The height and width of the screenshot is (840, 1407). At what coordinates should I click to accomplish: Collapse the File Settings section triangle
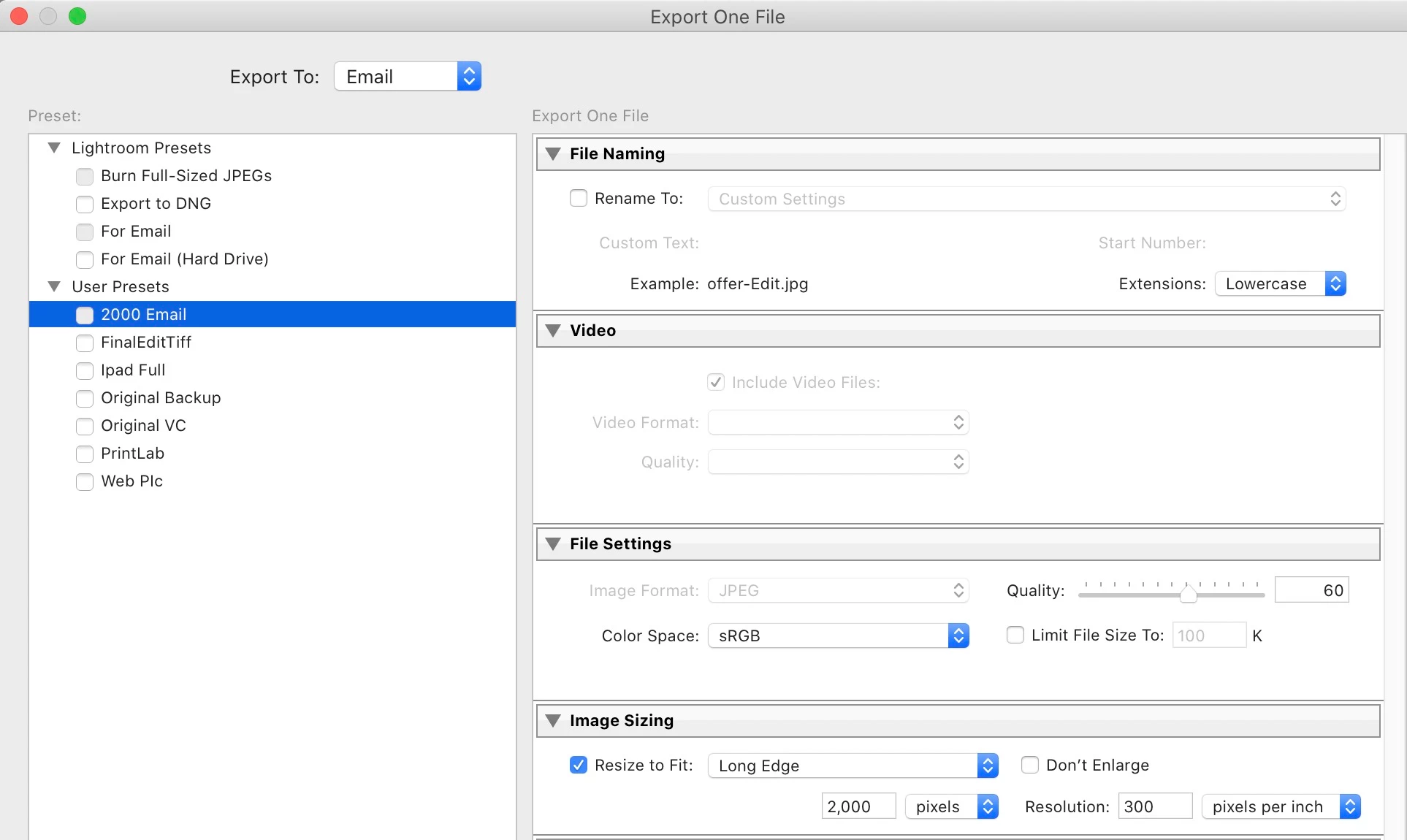click(x=553, y=544)
